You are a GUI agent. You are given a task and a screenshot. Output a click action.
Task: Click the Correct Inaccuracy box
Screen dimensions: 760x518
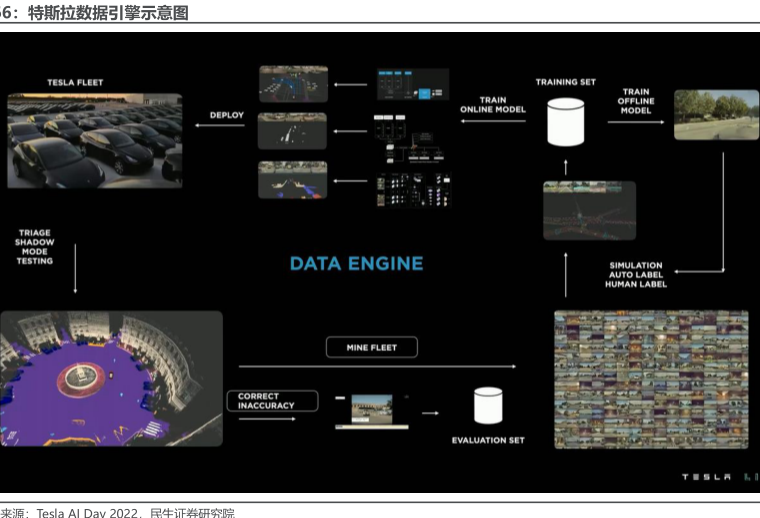click(x=272, y=401)
